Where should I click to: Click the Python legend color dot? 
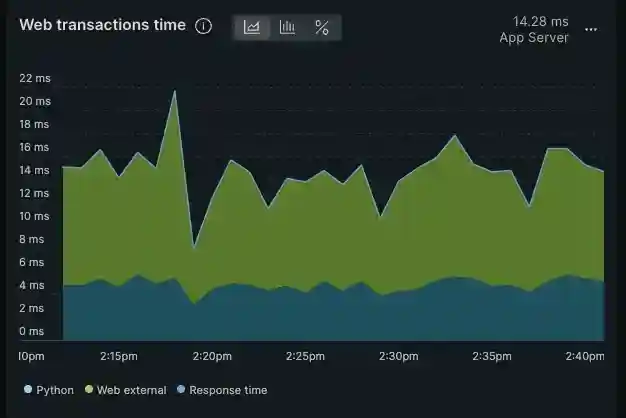(x=28, y=389)
